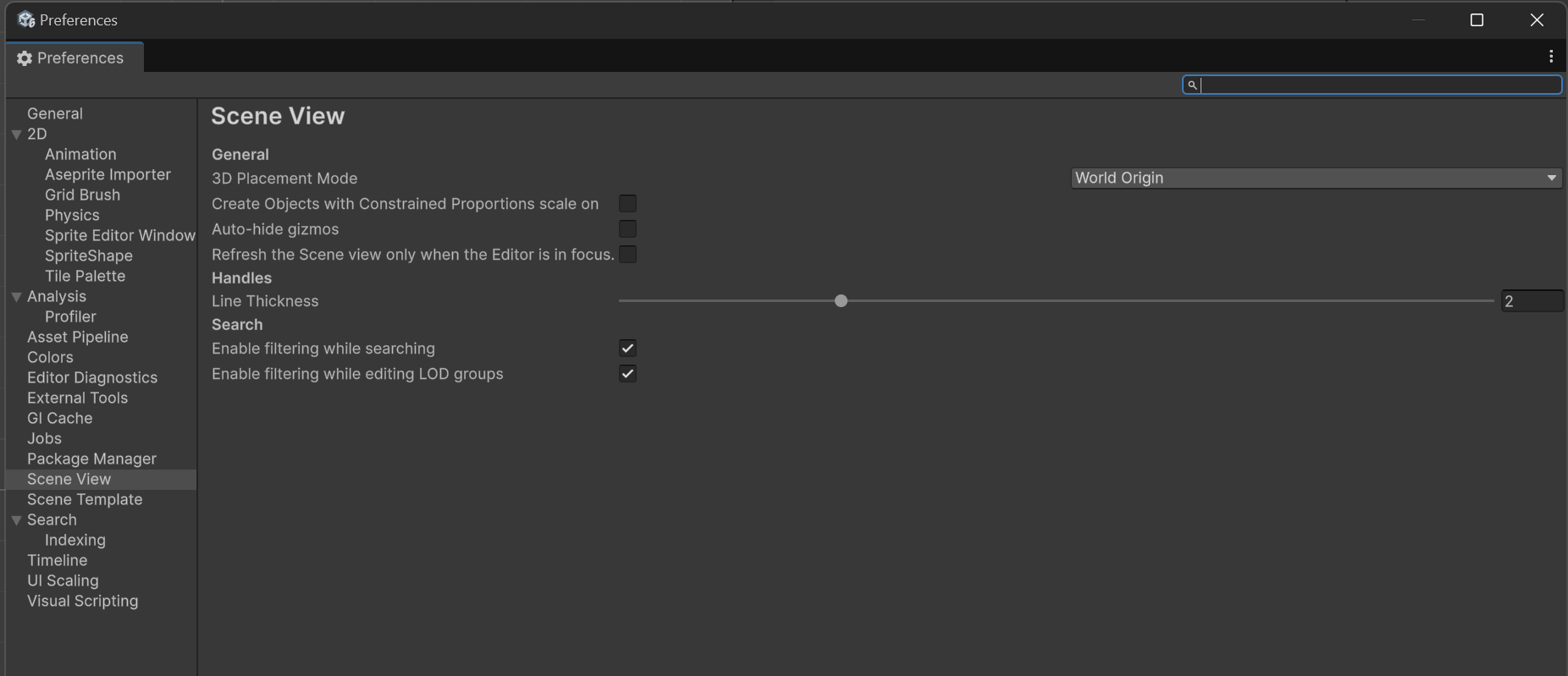The width and height of the screenshot is (1568, 676).
Task: Go to Package Manager settings
Action: [x=91, y=459]
